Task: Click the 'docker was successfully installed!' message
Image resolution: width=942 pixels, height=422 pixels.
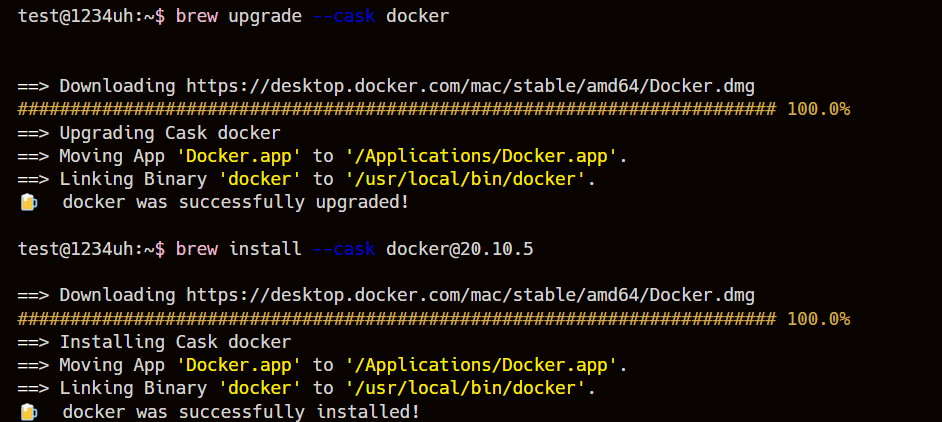Action: pos(241,412)
